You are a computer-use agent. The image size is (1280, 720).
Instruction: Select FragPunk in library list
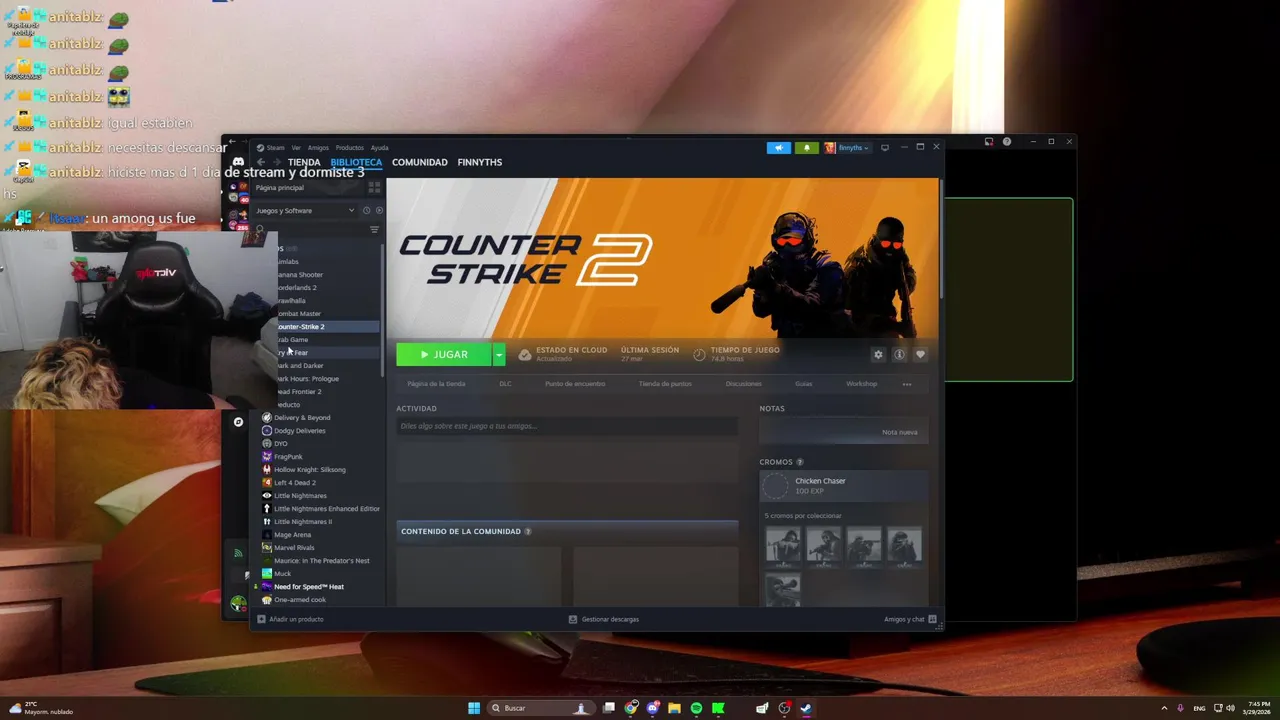[x=288, y=457]
